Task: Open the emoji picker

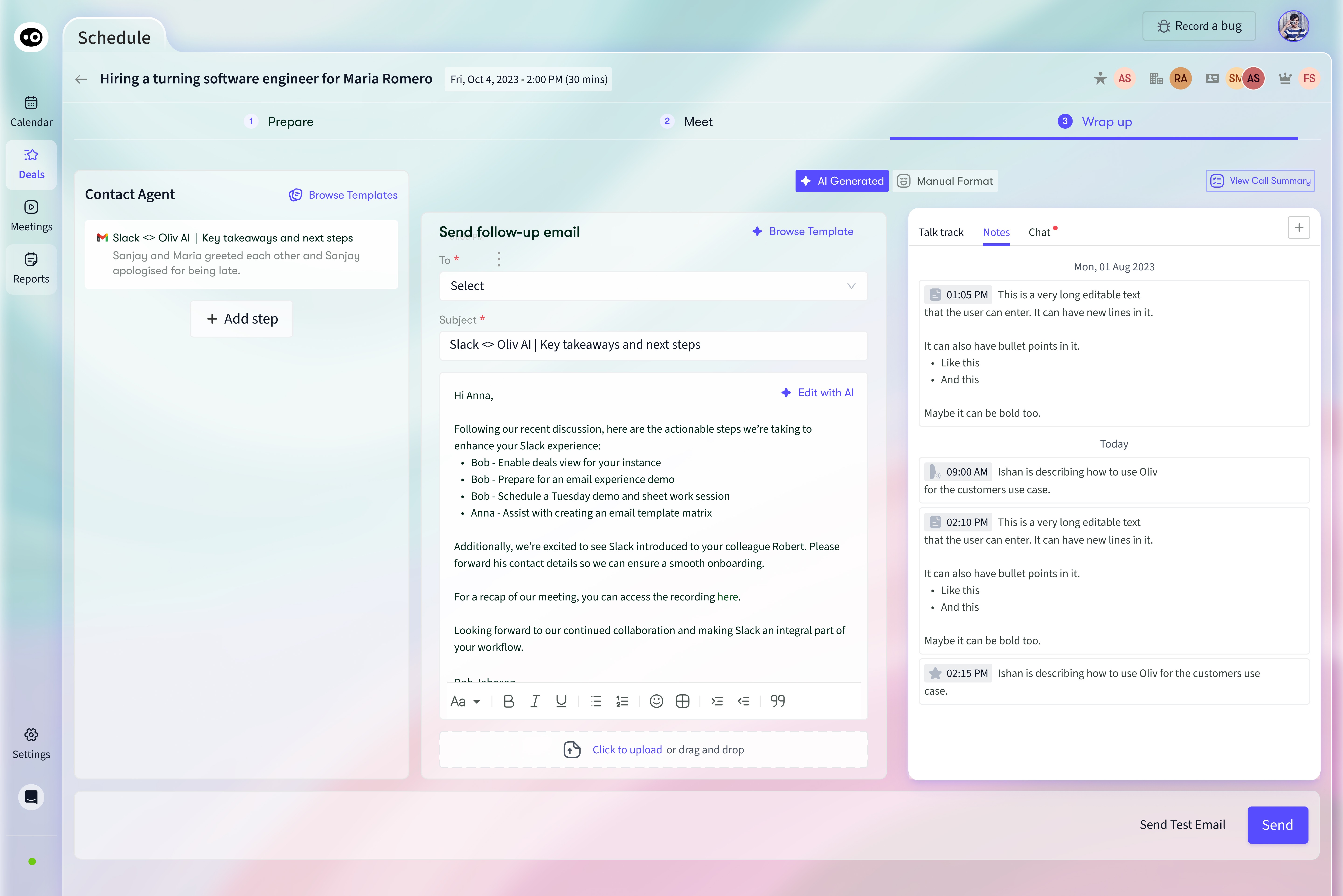Action: tap(657, 701)
